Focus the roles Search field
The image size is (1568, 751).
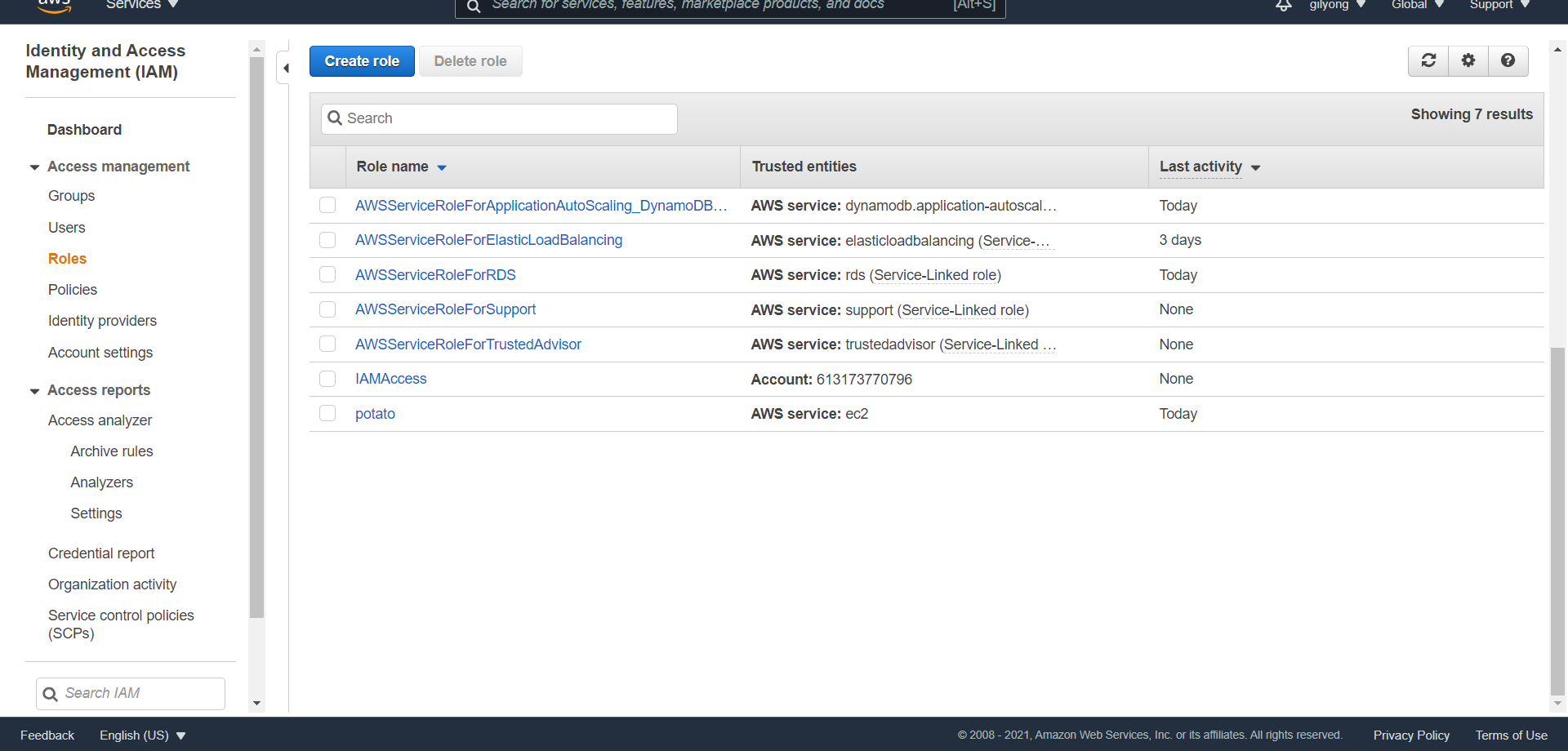click(x=499, y=118)
